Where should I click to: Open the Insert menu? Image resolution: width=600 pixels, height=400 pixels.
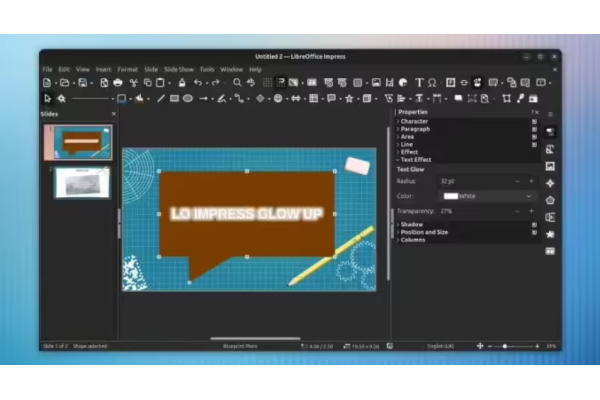[x=103, y=69]
